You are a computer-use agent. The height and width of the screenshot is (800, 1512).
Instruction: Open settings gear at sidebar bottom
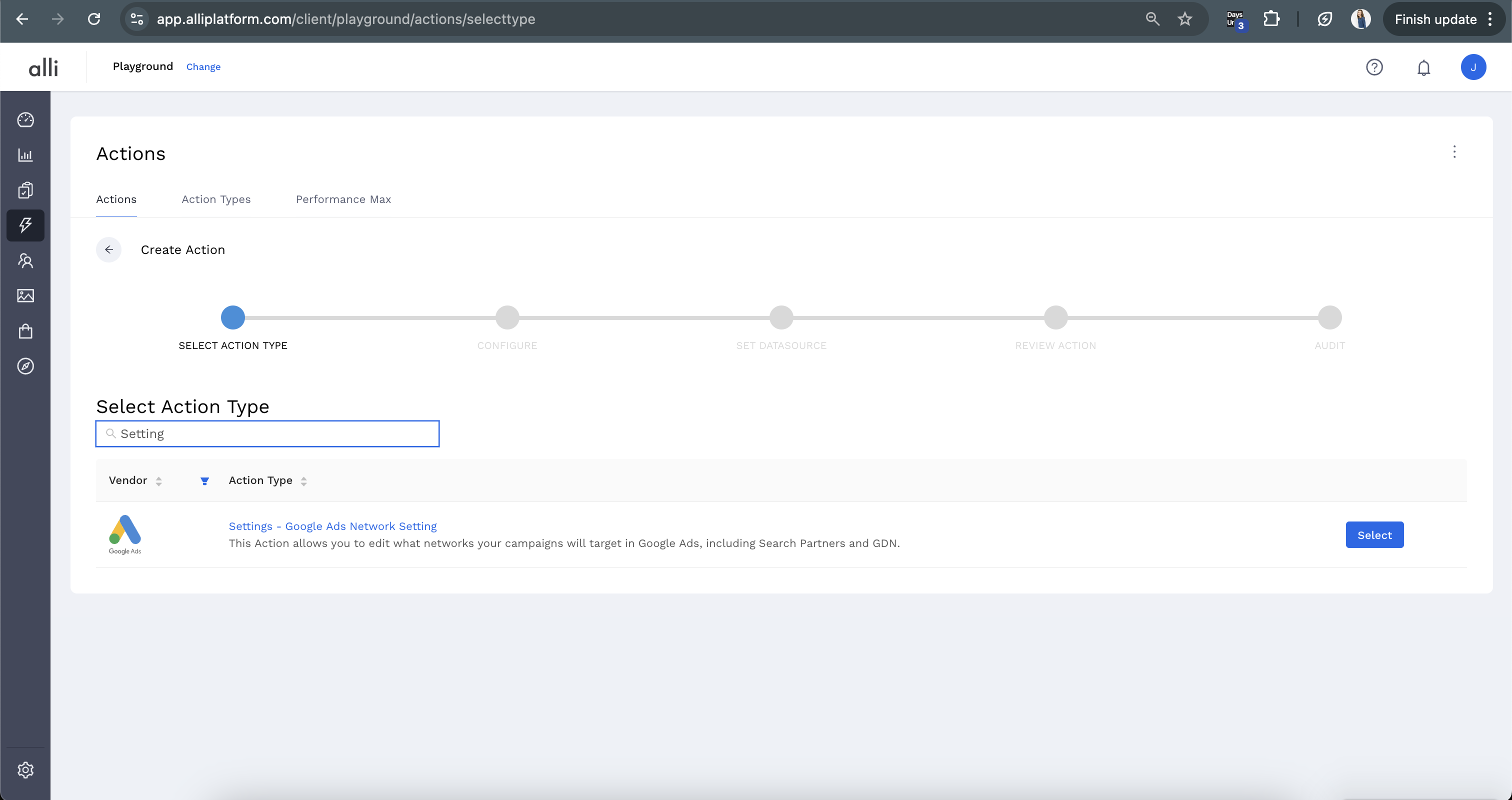pos(25,769)
